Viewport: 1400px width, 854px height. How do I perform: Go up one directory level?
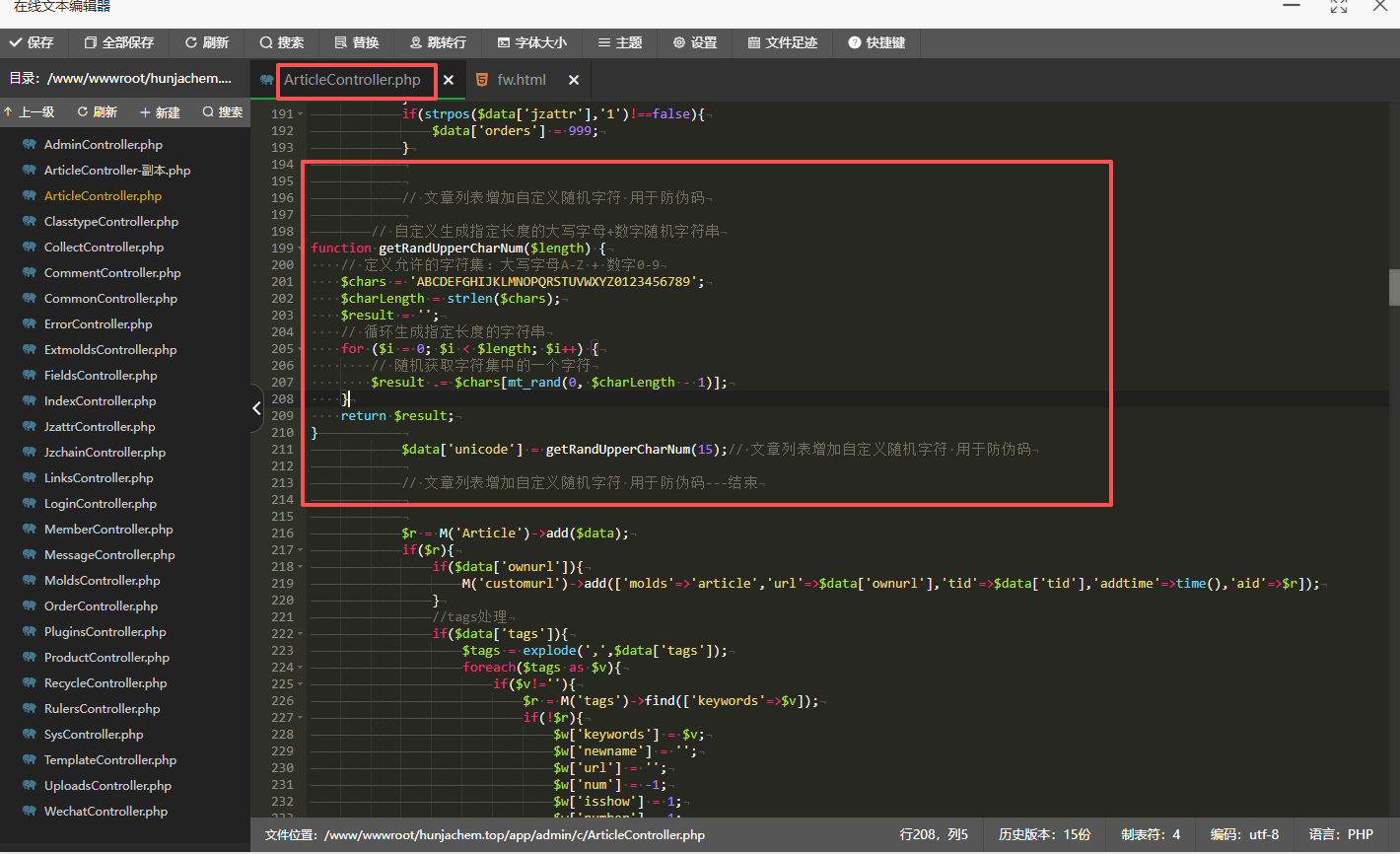pyautogui.click(x=30, y=112)
